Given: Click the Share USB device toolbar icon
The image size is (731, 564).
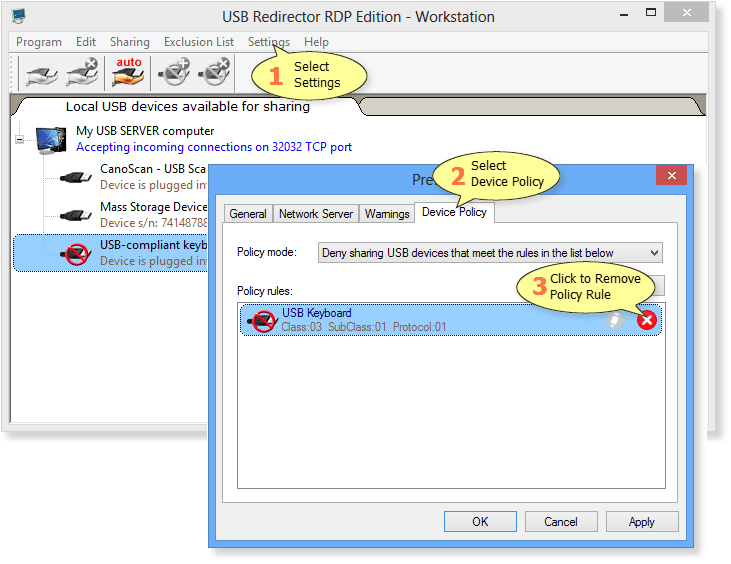Looking at the screenshot, I should pos(41,75).
